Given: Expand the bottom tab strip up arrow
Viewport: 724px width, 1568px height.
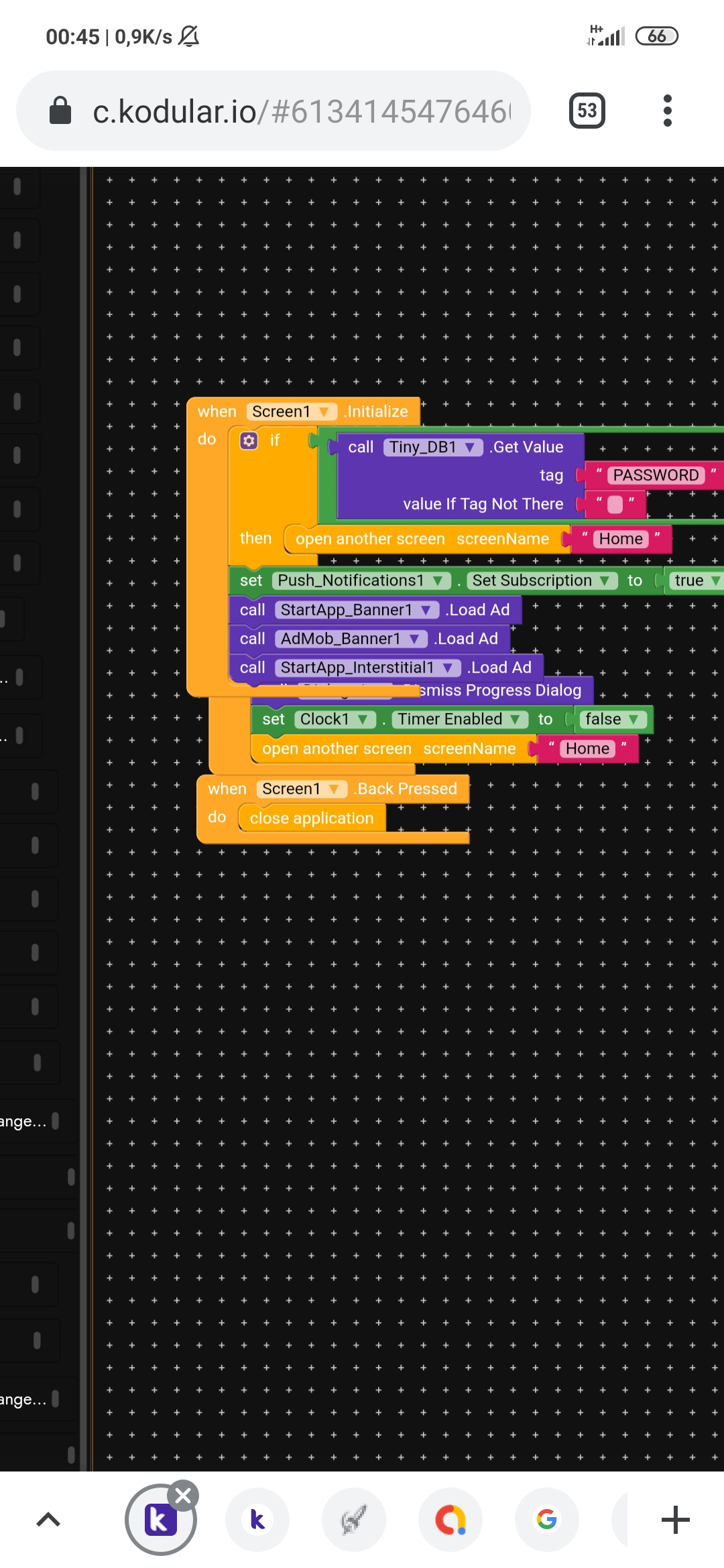Looking at the screenshot, I should tap(48, 1519).
